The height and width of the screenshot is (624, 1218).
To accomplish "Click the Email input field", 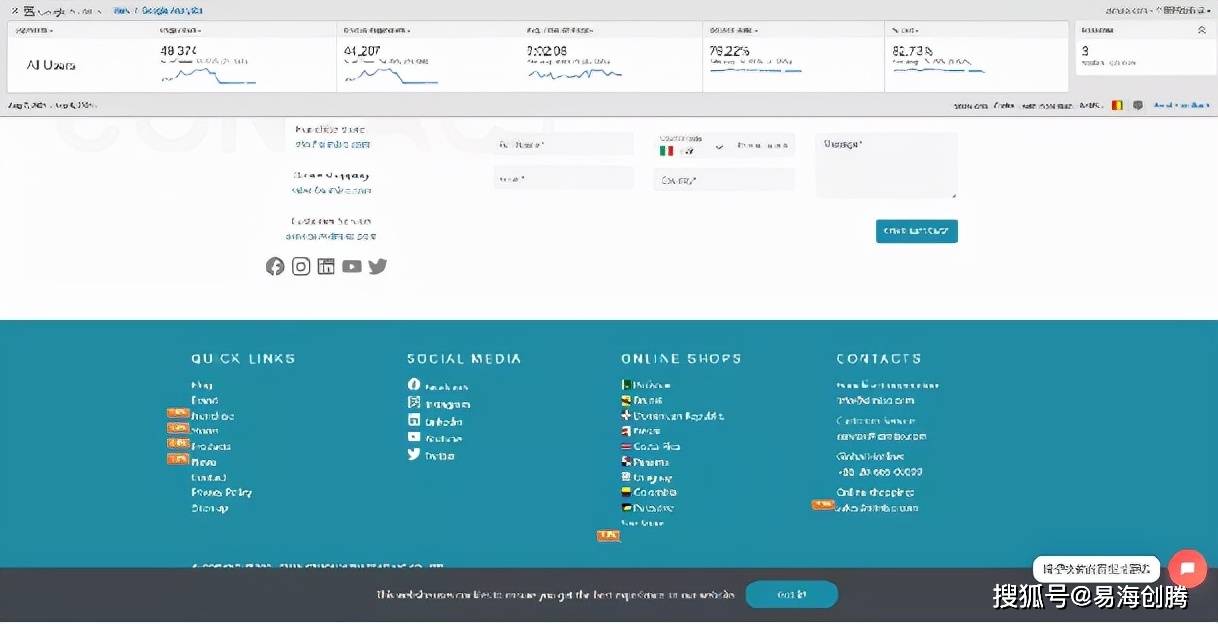I will coord(564,178).
